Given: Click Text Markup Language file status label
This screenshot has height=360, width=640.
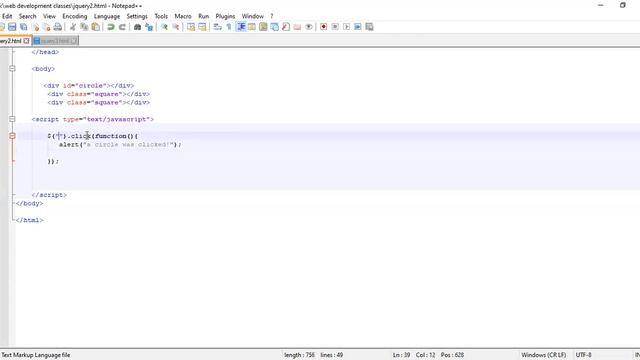Looking at the screenshot, I should (x=36, y=355).
